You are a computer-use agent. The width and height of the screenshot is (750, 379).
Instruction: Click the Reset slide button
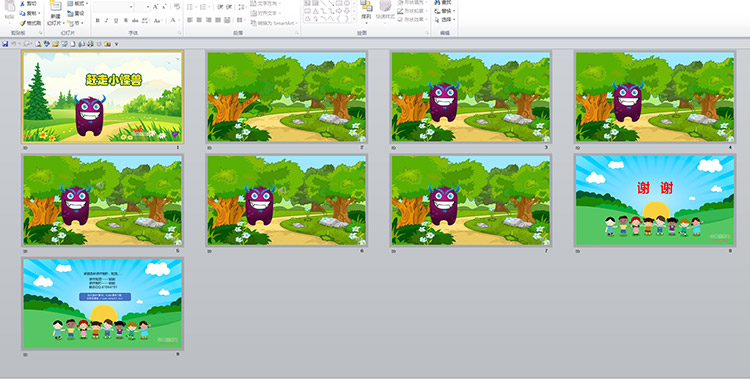pos(77,13)
